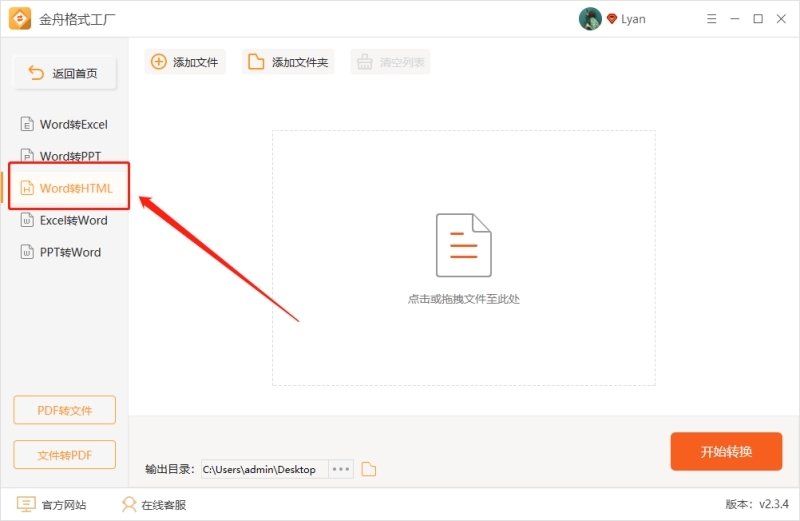The image size is (800, 521).
Task: Click 点击或拖拽文件至此处 text
Action: point(463,299)
